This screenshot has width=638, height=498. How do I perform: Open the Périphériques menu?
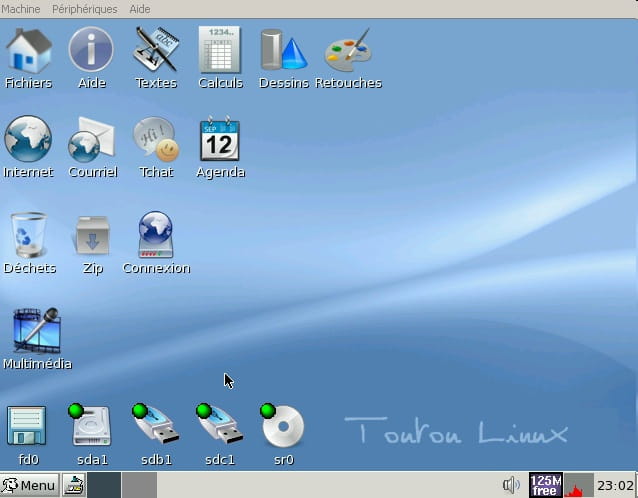coord(85,9)
